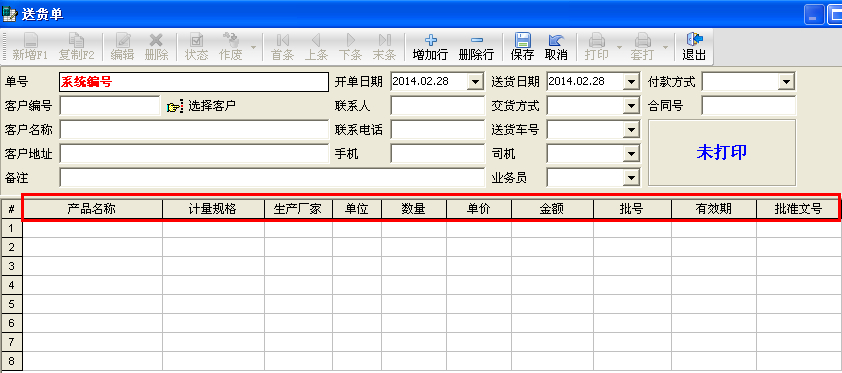Screen dimensions: 842x373
Task: Click the 选择客户 hand pointer icon
Action: 175,106
